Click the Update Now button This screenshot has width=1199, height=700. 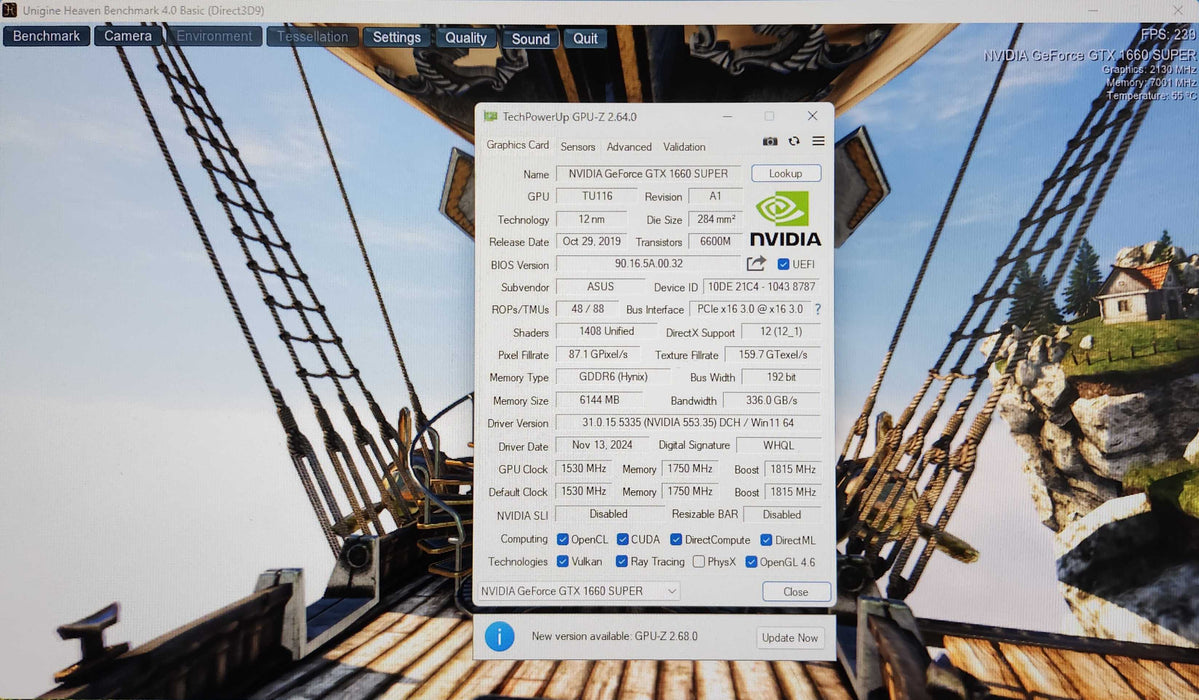[790, 638]
